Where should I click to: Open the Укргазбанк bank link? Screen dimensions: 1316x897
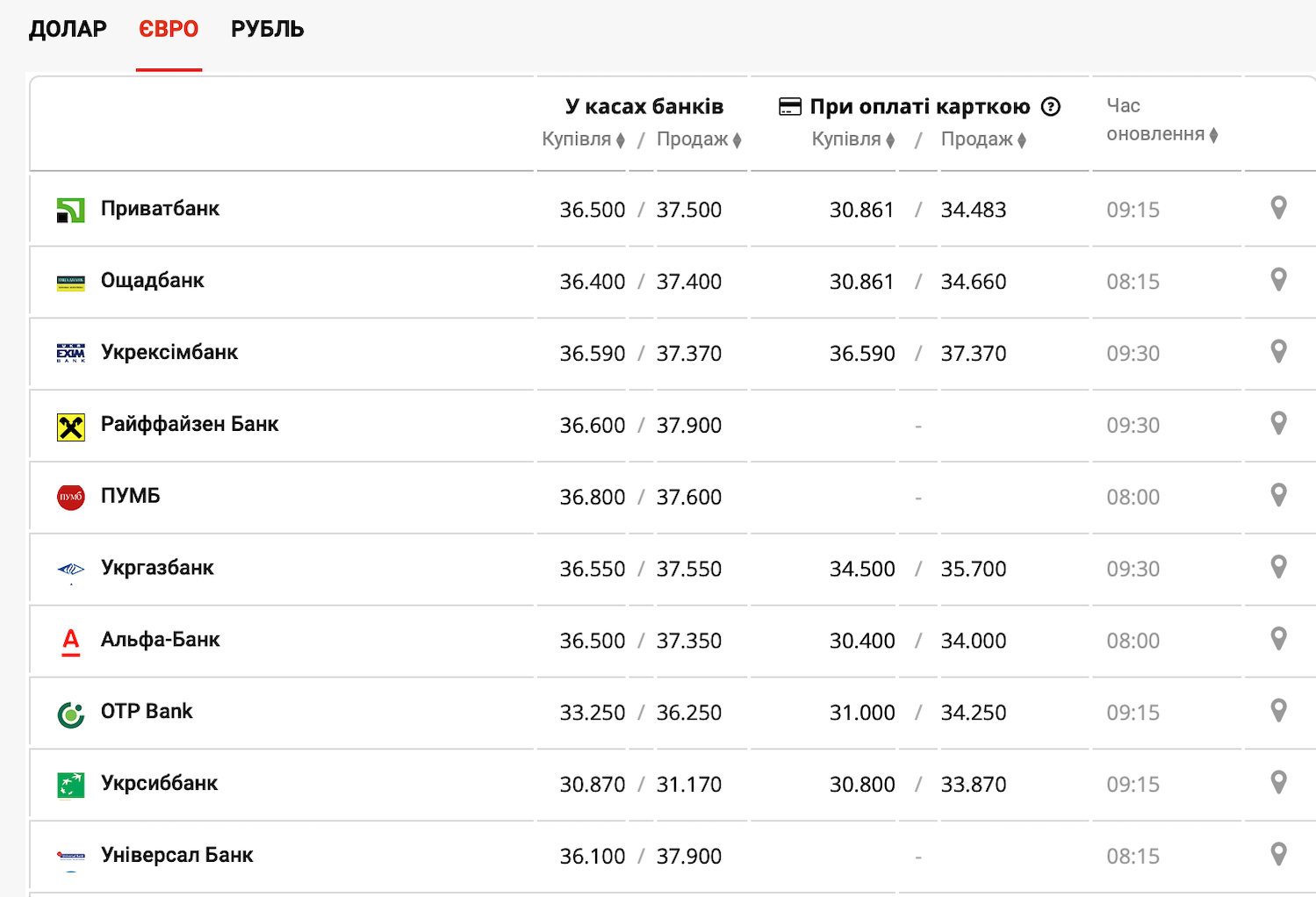coord(157,568)
